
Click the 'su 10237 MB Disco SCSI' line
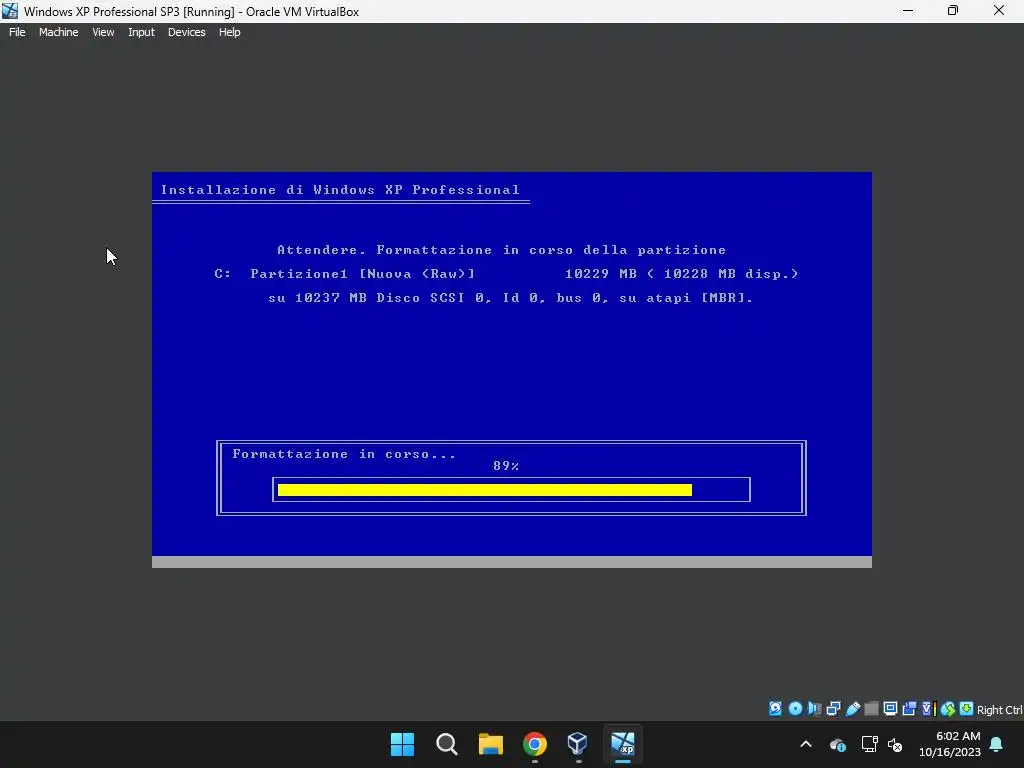pyautogui.click(x=511, y=298)
